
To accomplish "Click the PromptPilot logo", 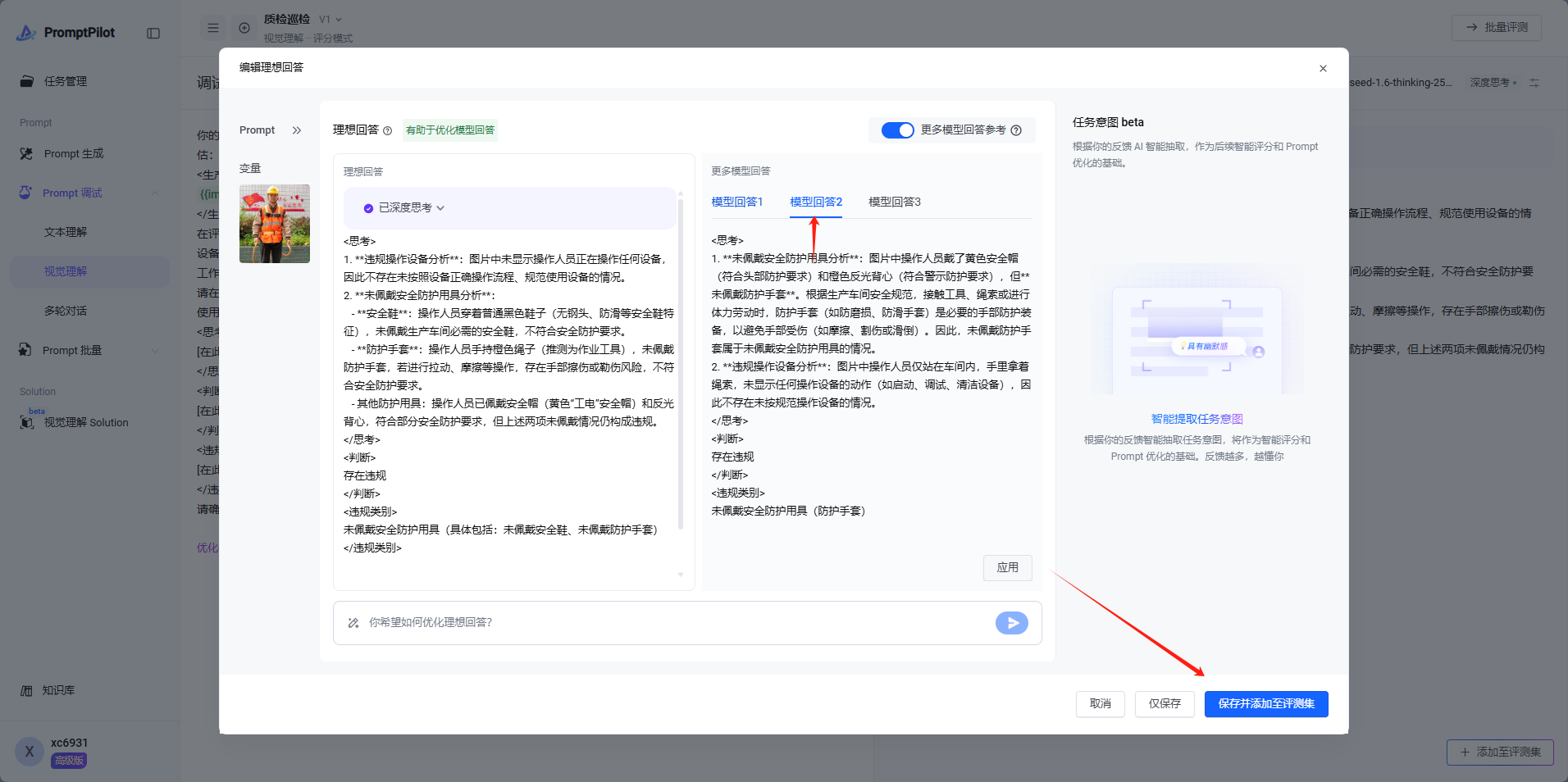I will click(x=66, y=33).
